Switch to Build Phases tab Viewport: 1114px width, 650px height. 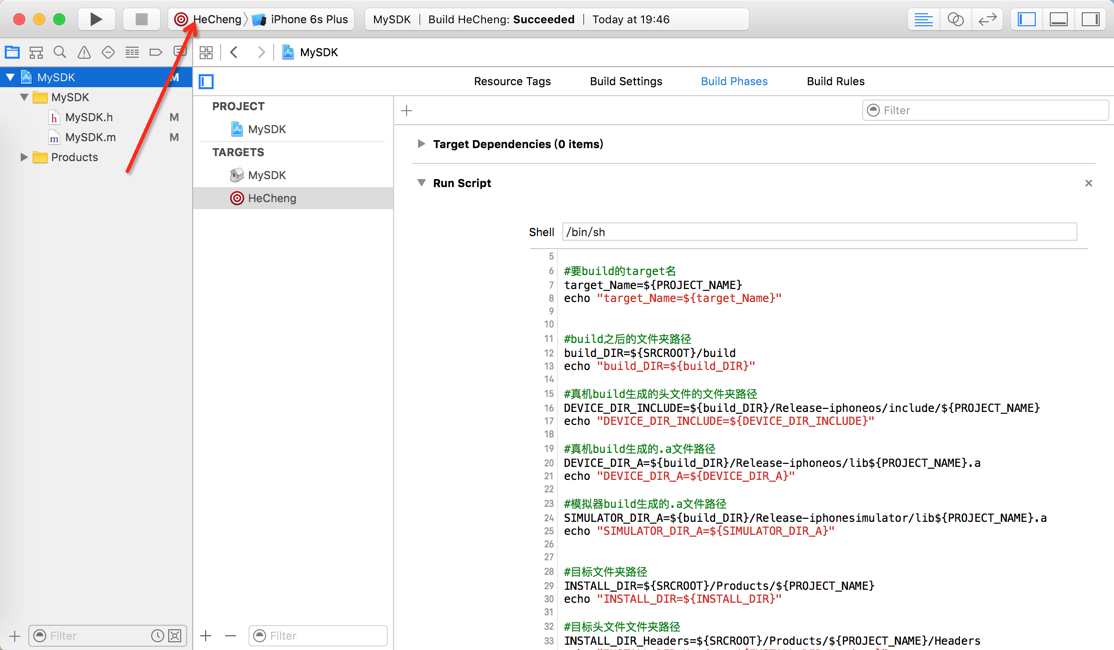[x=734, y=81]
